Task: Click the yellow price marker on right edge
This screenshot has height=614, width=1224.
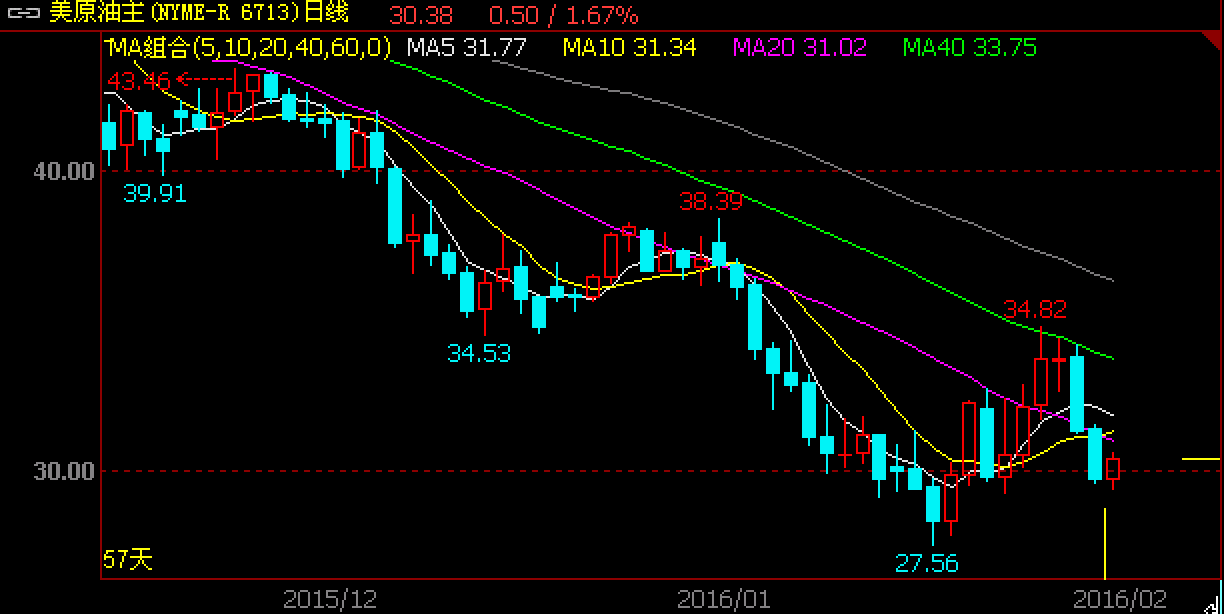Action: (x=1200, y=459)
